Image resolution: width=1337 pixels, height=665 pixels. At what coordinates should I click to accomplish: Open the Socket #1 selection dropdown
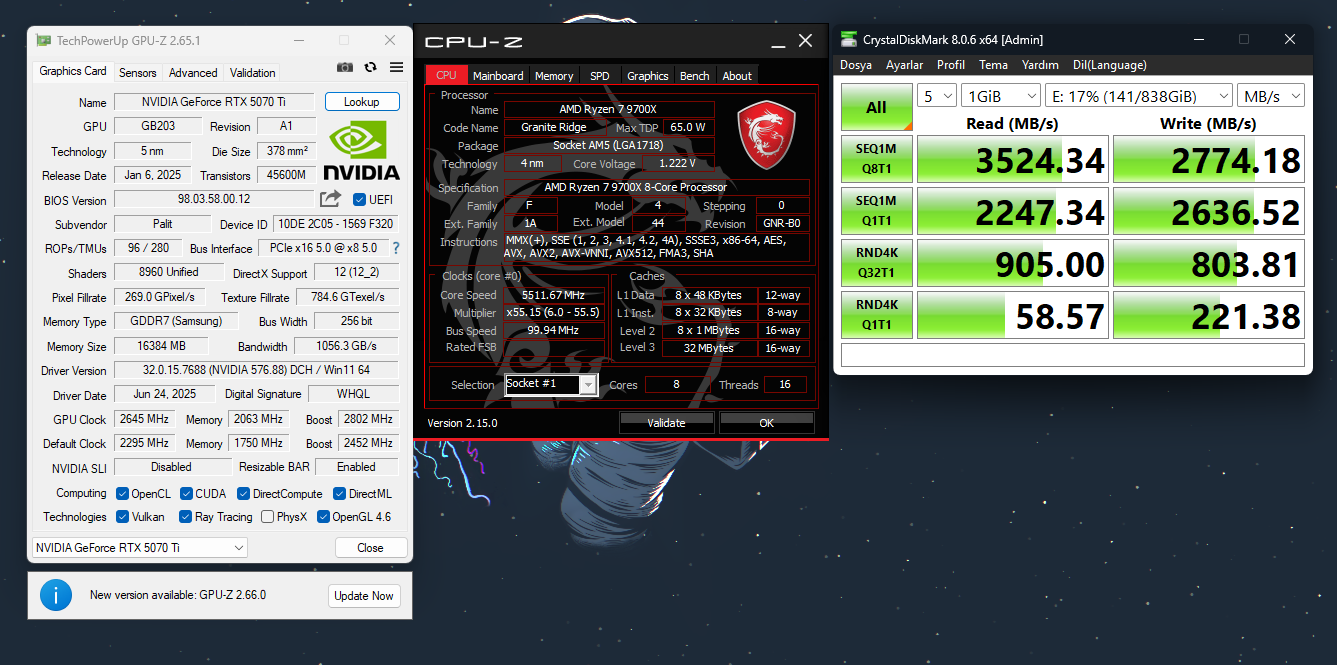coord(551,385)
